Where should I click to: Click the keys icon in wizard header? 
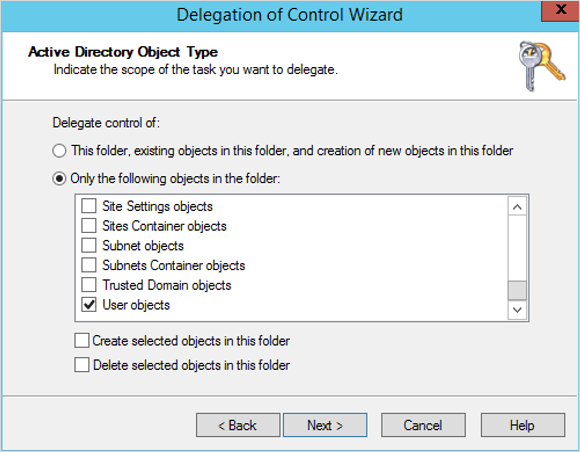pos(542,66)
